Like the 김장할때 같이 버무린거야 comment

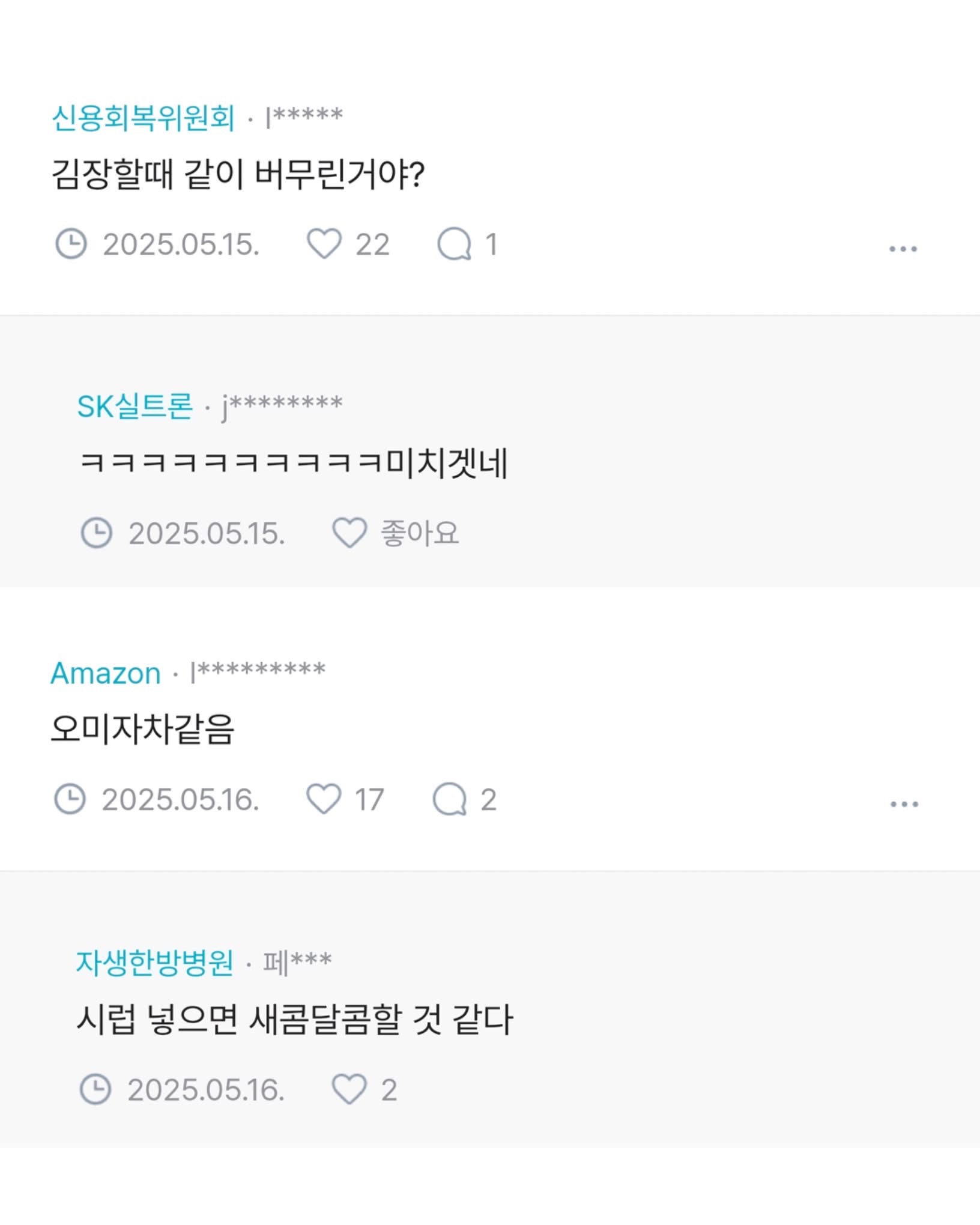pyautogui.click(x=324, y=244)
